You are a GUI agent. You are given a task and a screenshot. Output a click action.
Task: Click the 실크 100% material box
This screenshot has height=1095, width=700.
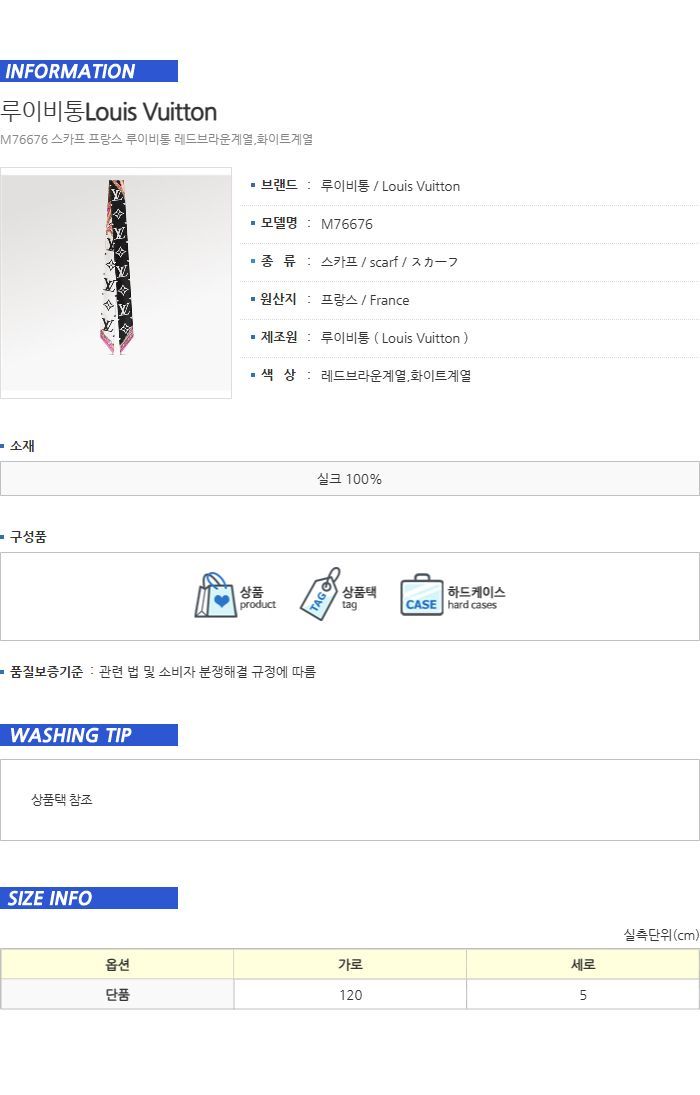350,479
